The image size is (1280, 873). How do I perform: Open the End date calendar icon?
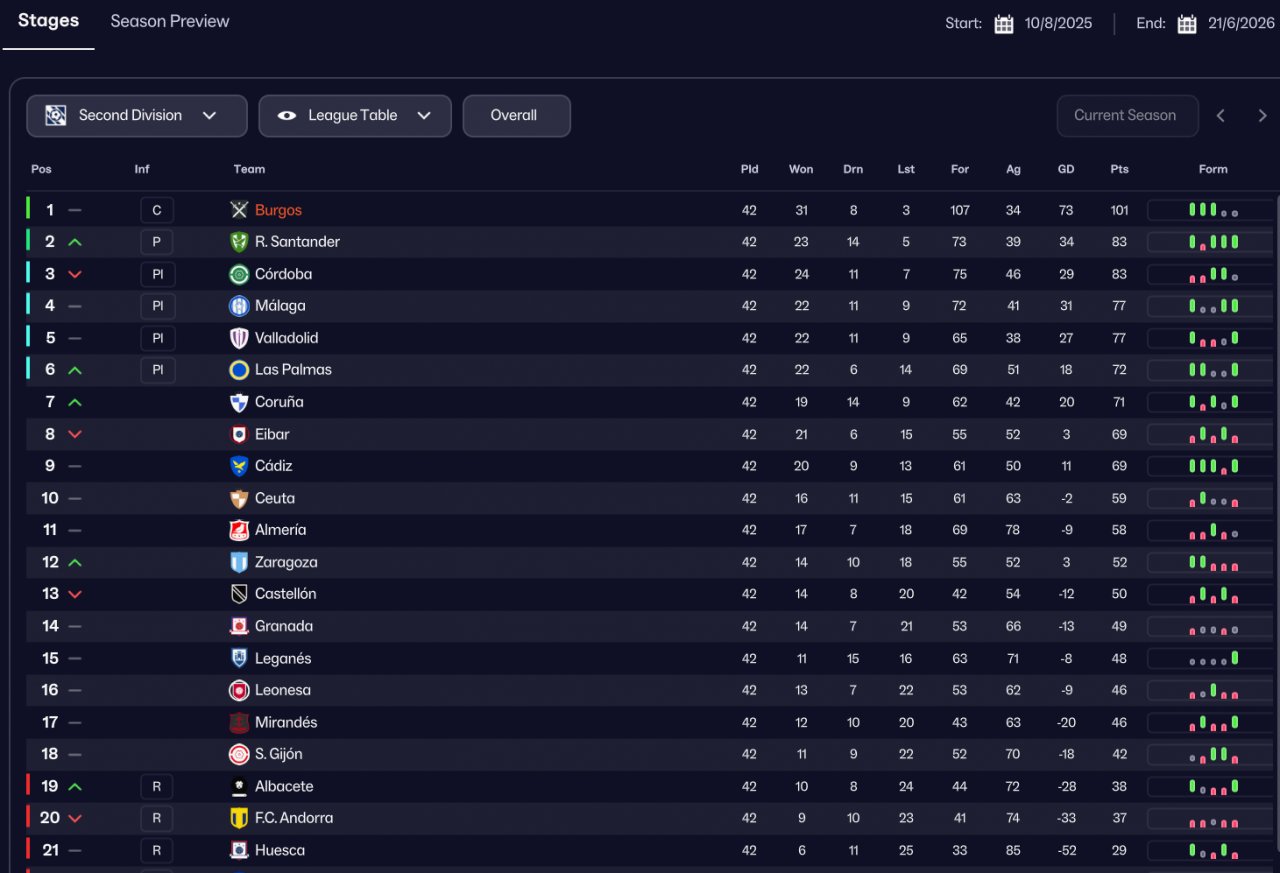tap(1187, 24)
